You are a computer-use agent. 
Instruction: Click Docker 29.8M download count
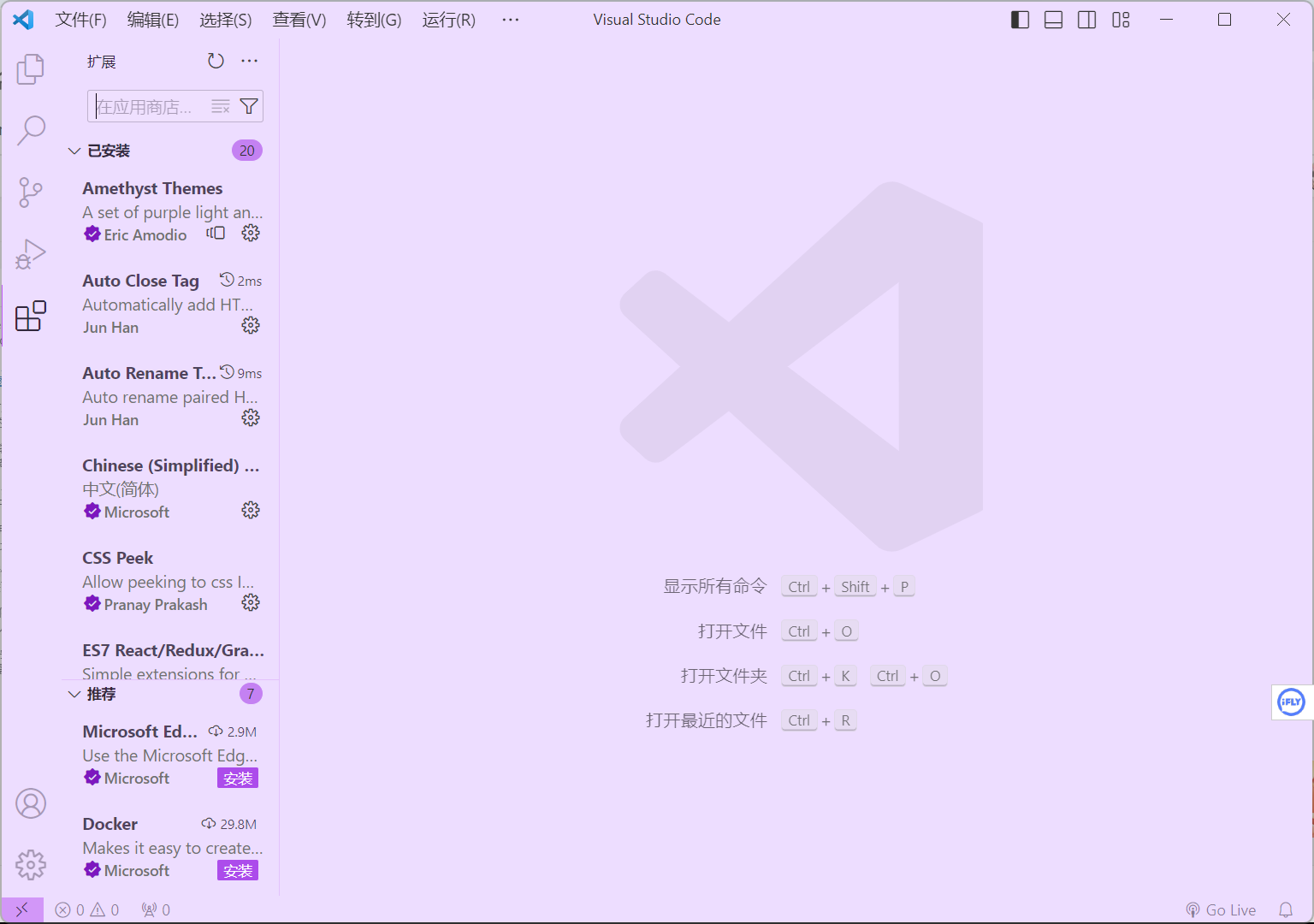228,824
